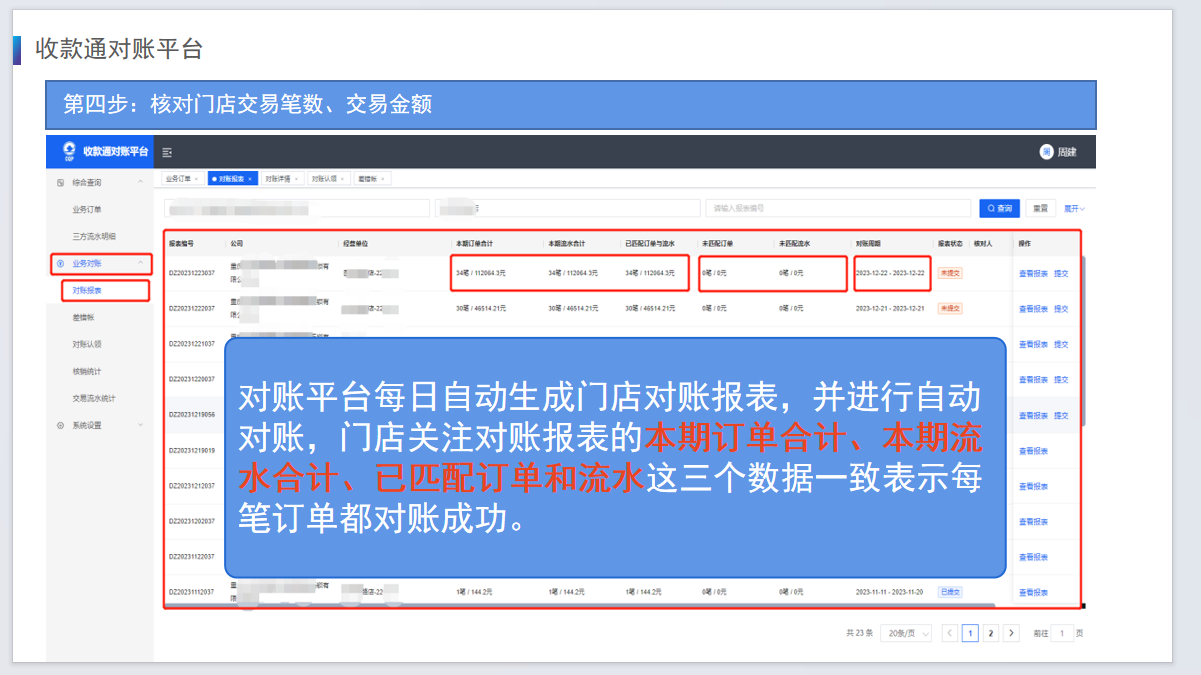The height and width of the screenshot is (675, 1201).
Task: View report for DZ20231222037 via 查看报表
Action: pos(1033,309)
